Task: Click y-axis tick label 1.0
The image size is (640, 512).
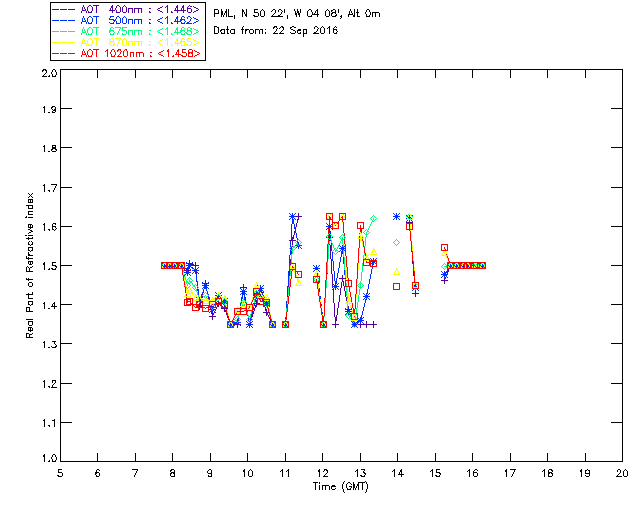Action: (x=49, y=458)
